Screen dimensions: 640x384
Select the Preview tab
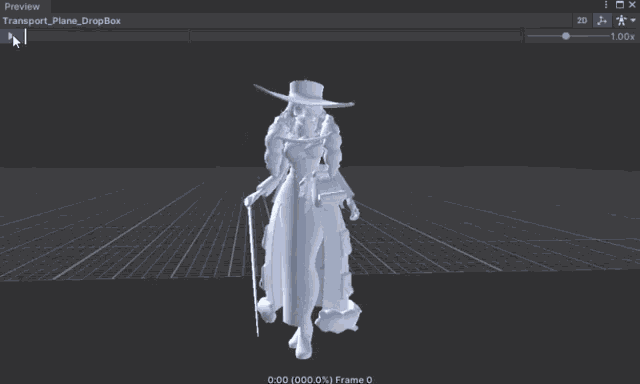[22, 7]
